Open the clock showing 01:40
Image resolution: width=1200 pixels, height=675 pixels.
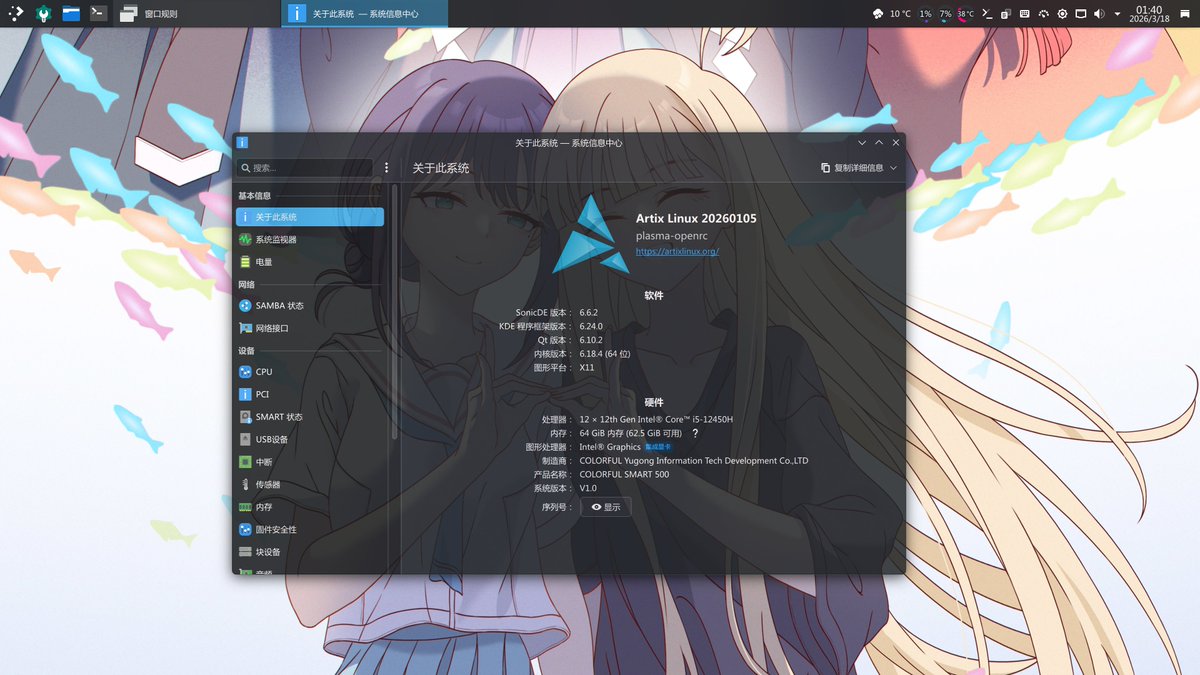pyautogui.click(x=1149, y=14)
